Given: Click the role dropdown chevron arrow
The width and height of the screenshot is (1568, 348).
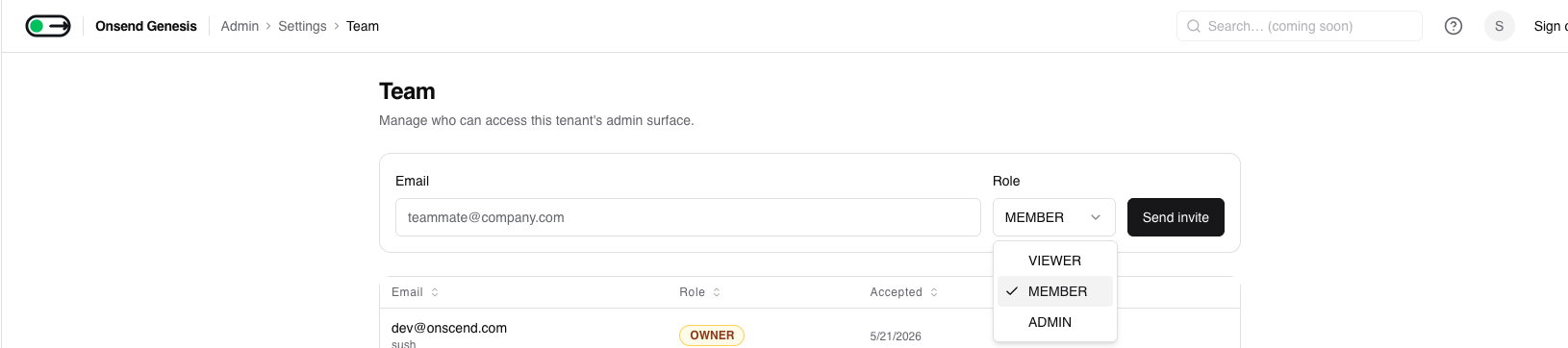Looking at the screenshot, I should [1096, 217].
